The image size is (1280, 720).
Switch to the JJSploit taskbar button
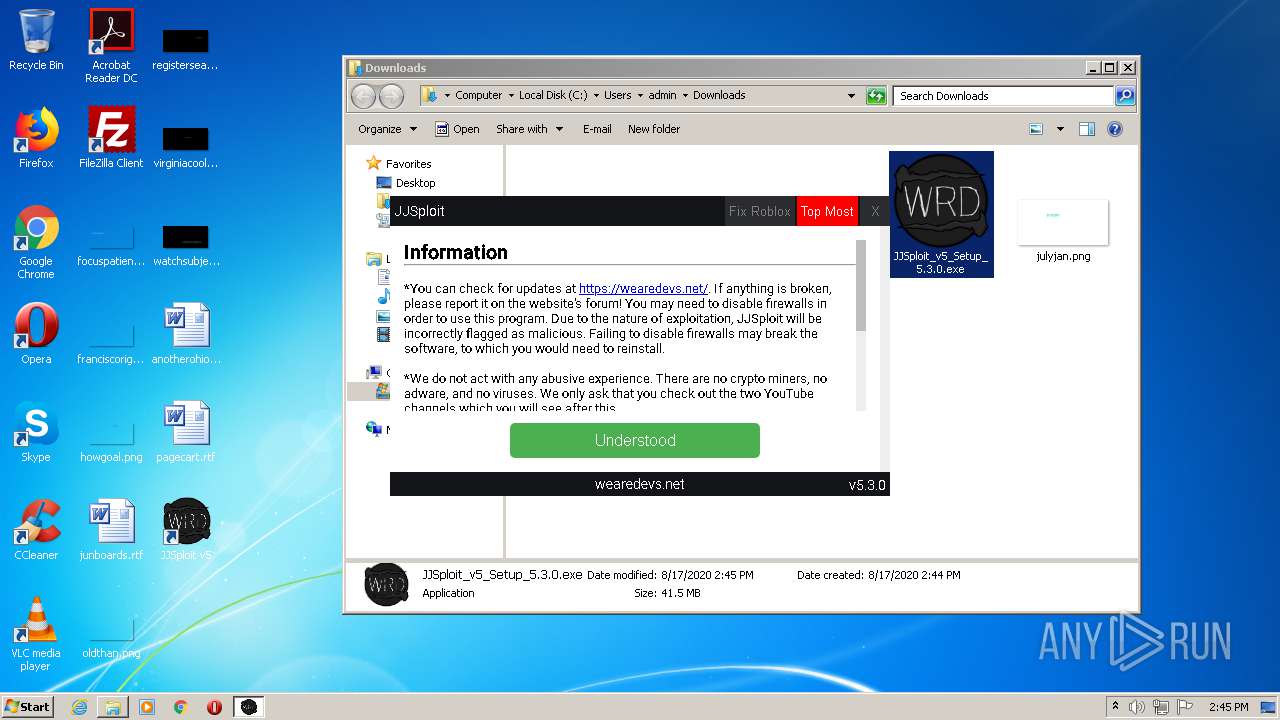(249, 707)
